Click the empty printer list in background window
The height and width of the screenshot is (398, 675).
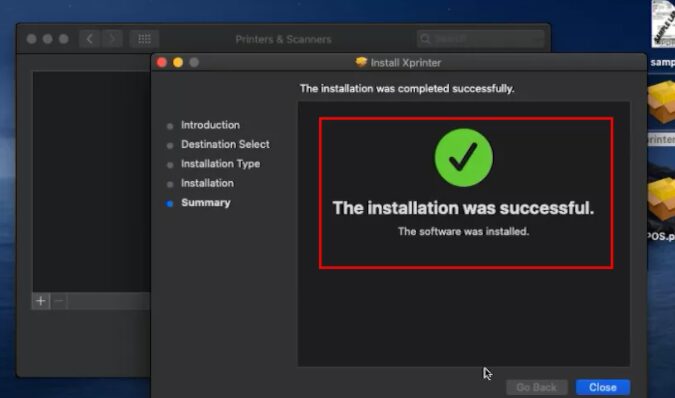pos(91,181)
